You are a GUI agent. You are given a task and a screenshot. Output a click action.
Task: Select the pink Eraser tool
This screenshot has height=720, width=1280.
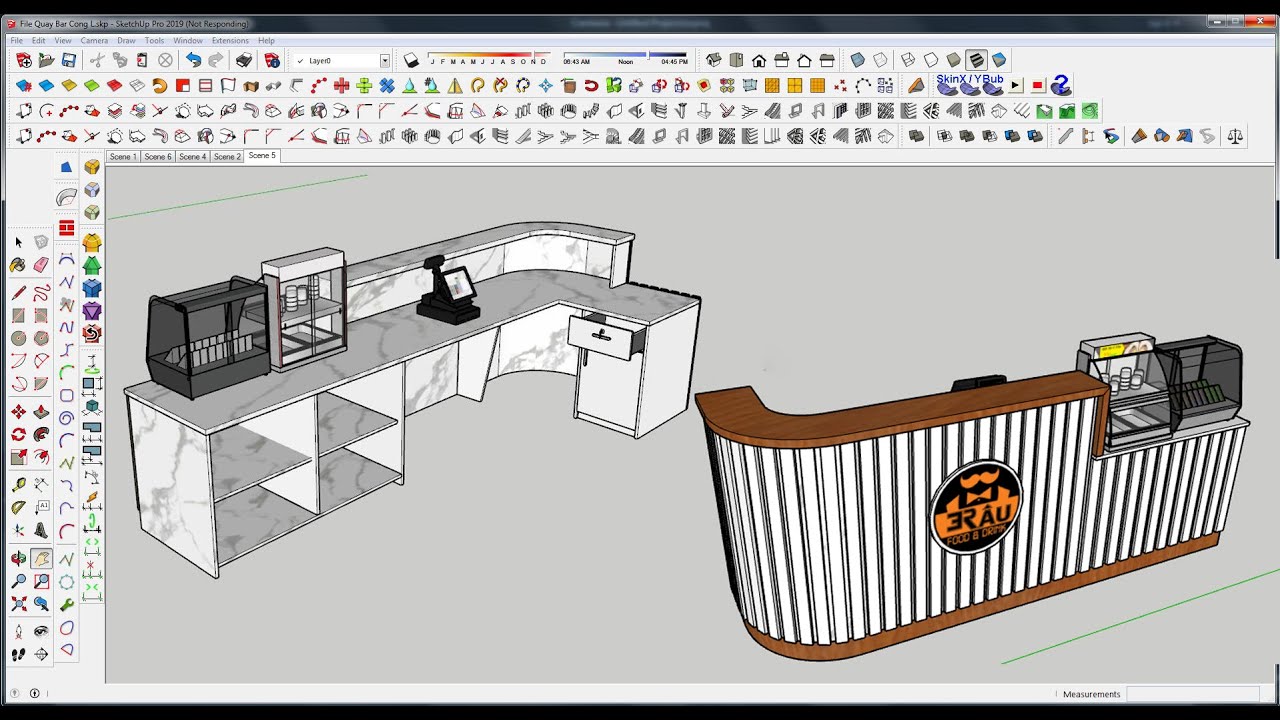click(41, 265)
